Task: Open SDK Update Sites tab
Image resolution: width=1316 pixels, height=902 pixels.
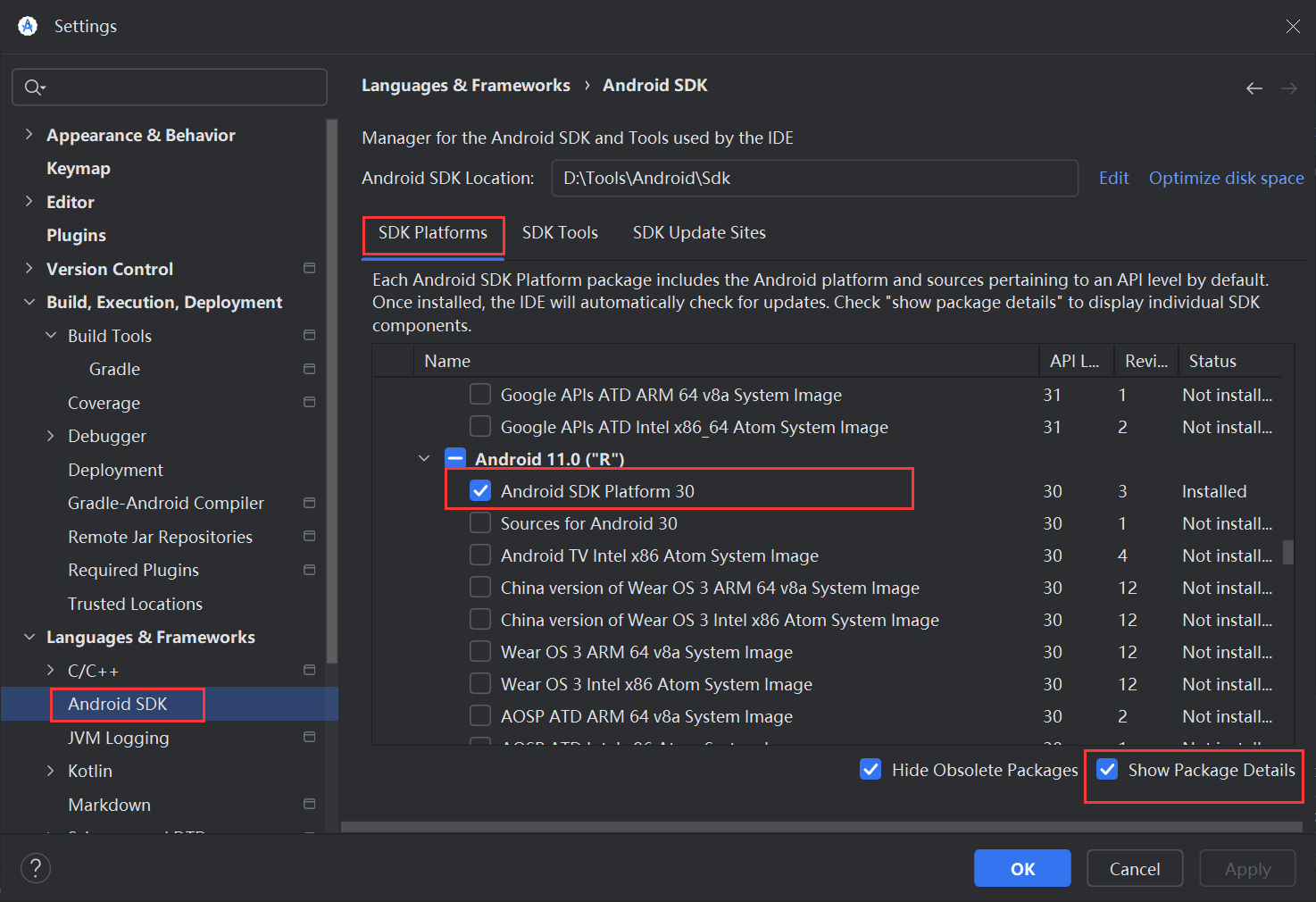Action: pos(699,233)
